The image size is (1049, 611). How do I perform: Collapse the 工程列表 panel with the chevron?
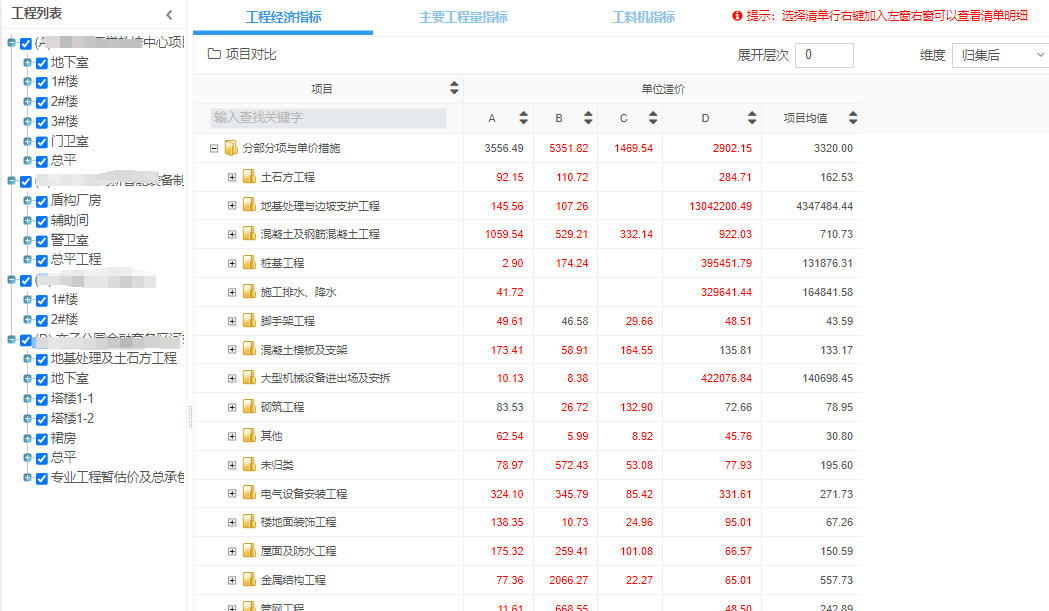coord(169,15)
